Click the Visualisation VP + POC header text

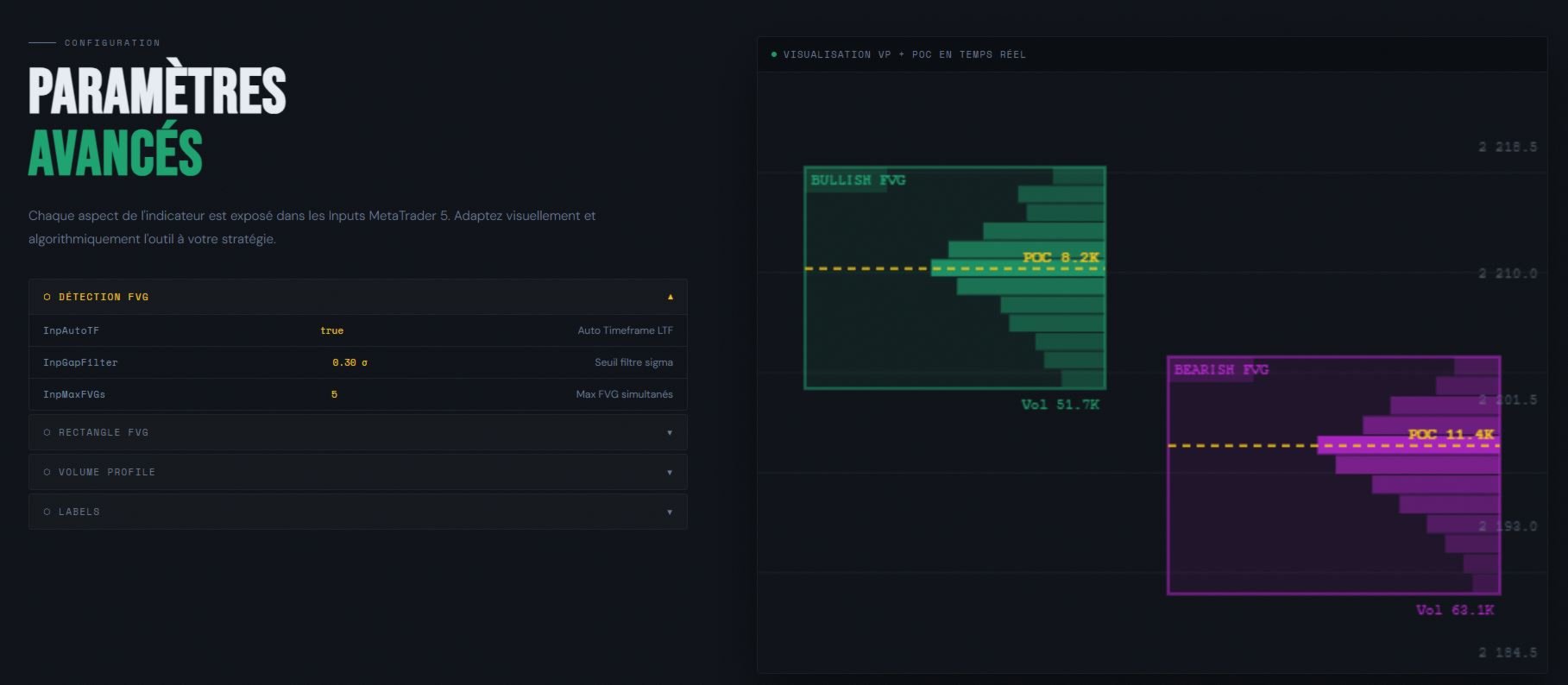click(904, 54)
